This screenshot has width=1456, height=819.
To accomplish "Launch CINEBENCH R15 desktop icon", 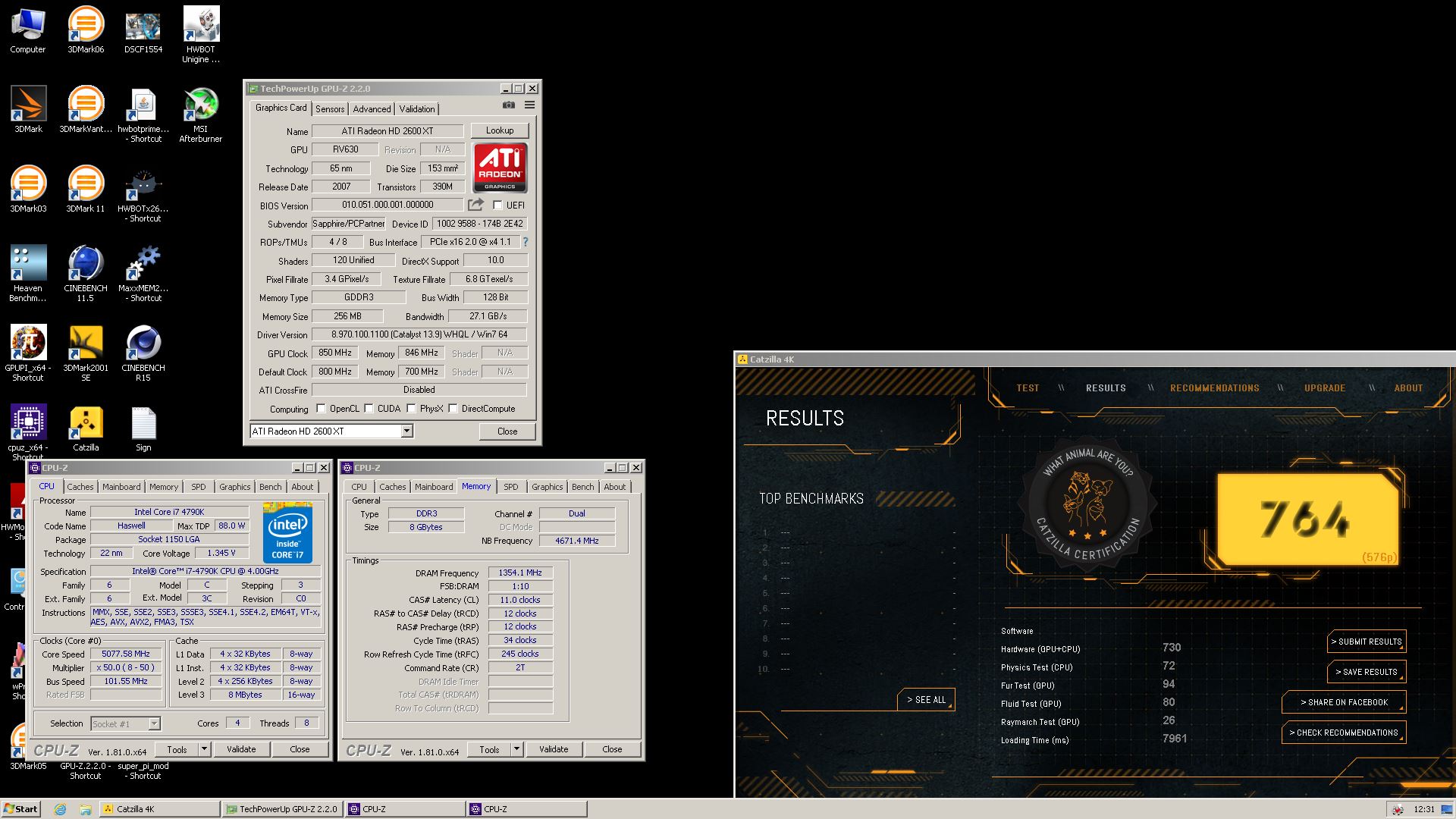I will 143,353.
